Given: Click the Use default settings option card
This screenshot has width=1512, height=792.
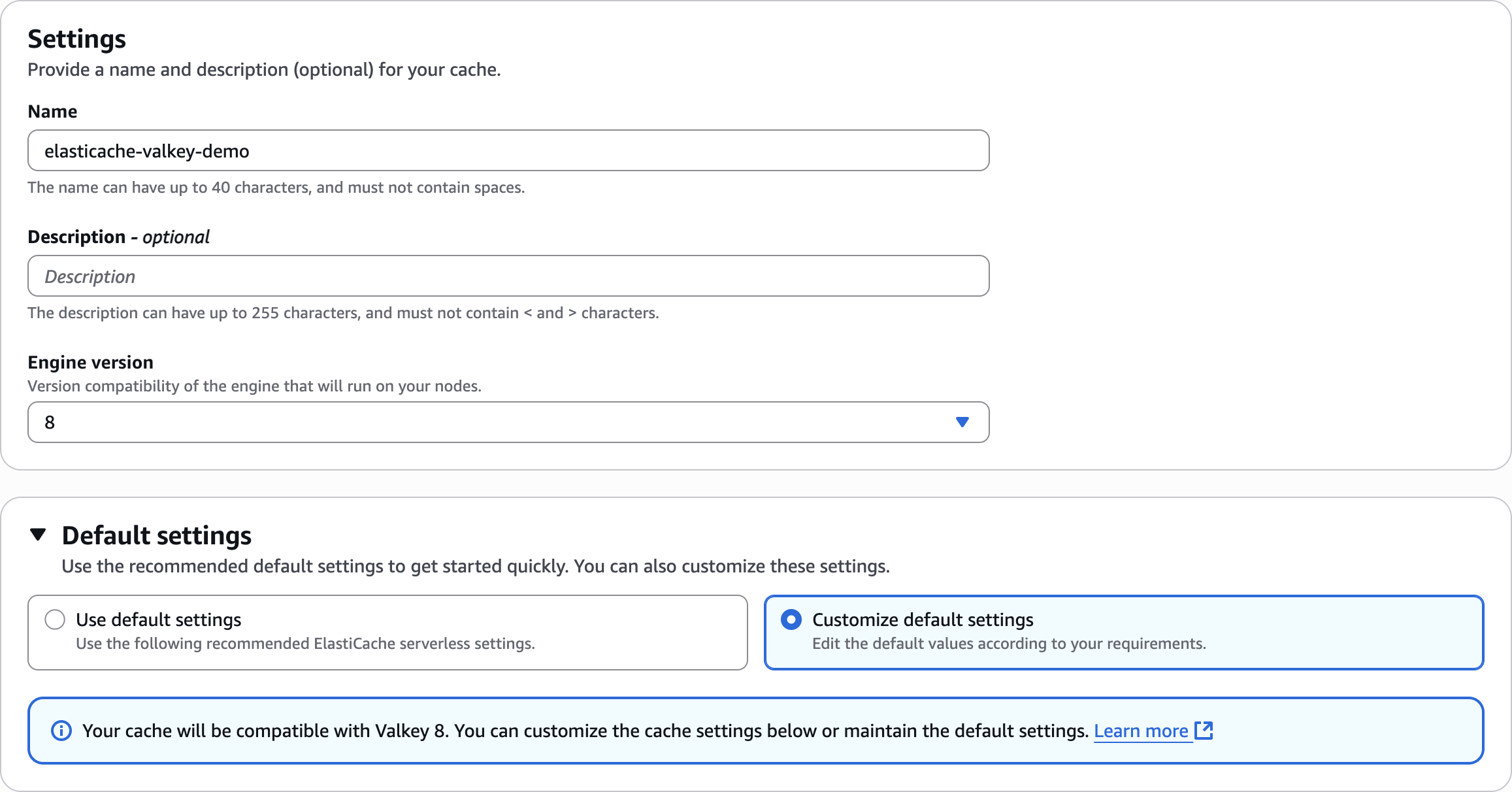Looking at the screenshot, I should coord(387,632).
